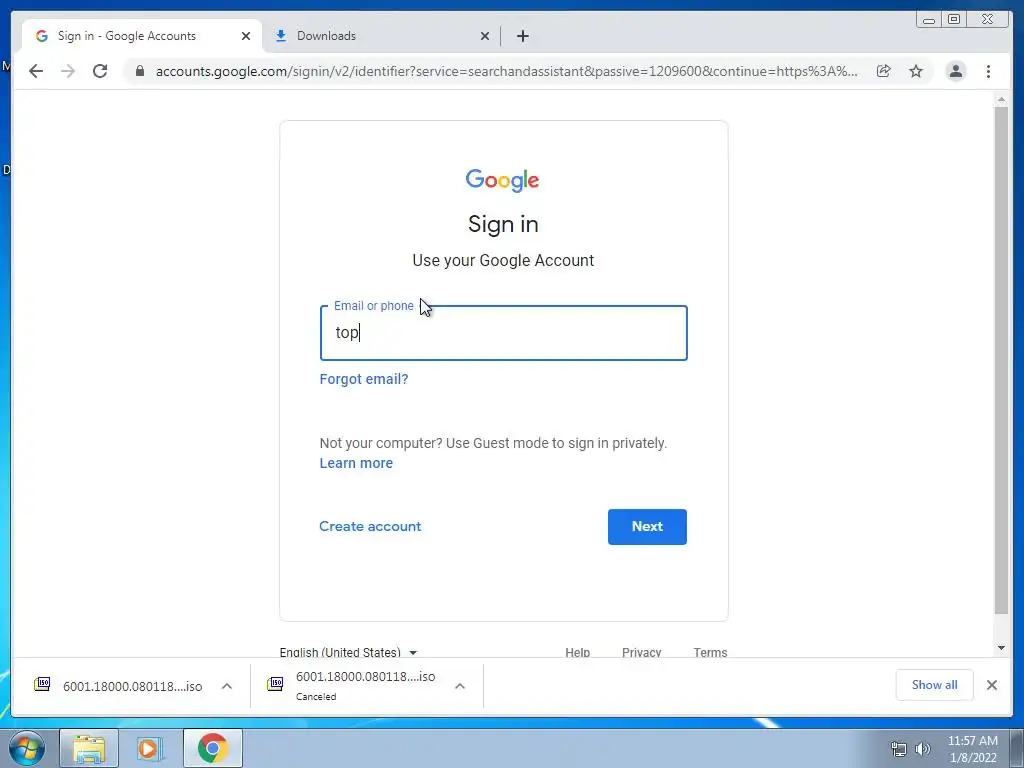Focus the Email or phone field
Image resolution: width=1024 pixels, height=768 pixels.
click(504, 333)
